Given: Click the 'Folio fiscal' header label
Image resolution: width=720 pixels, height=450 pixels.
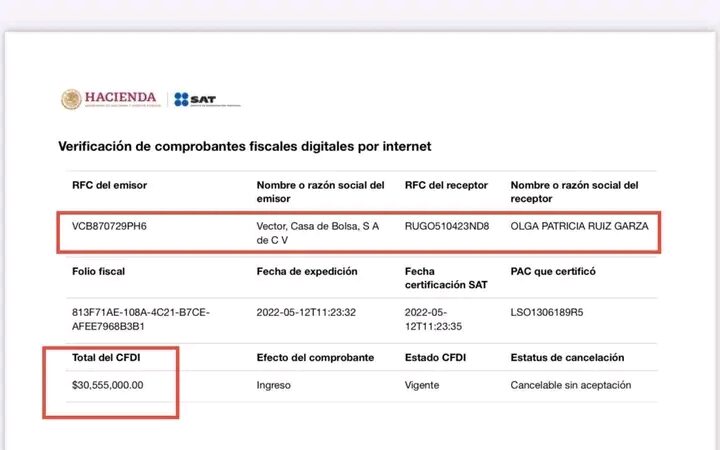Looking at the screenshot, I should [99, 271].
